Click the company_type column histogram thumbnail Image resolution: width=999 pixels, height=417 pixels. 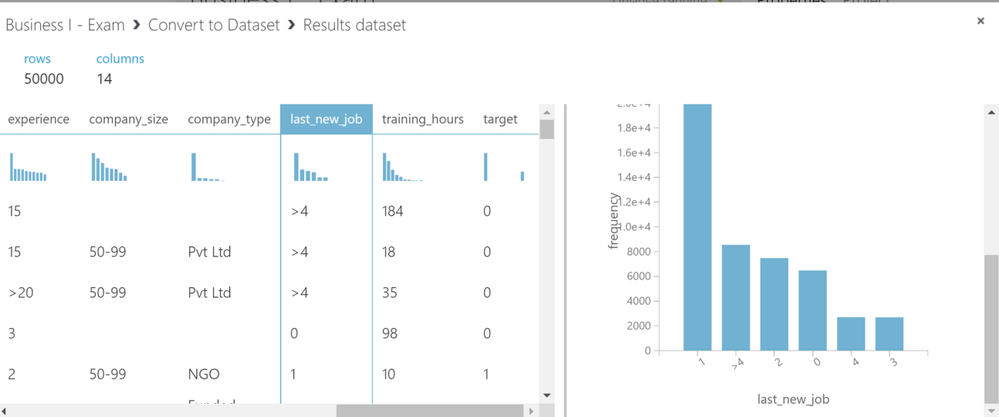click(208, 167)
